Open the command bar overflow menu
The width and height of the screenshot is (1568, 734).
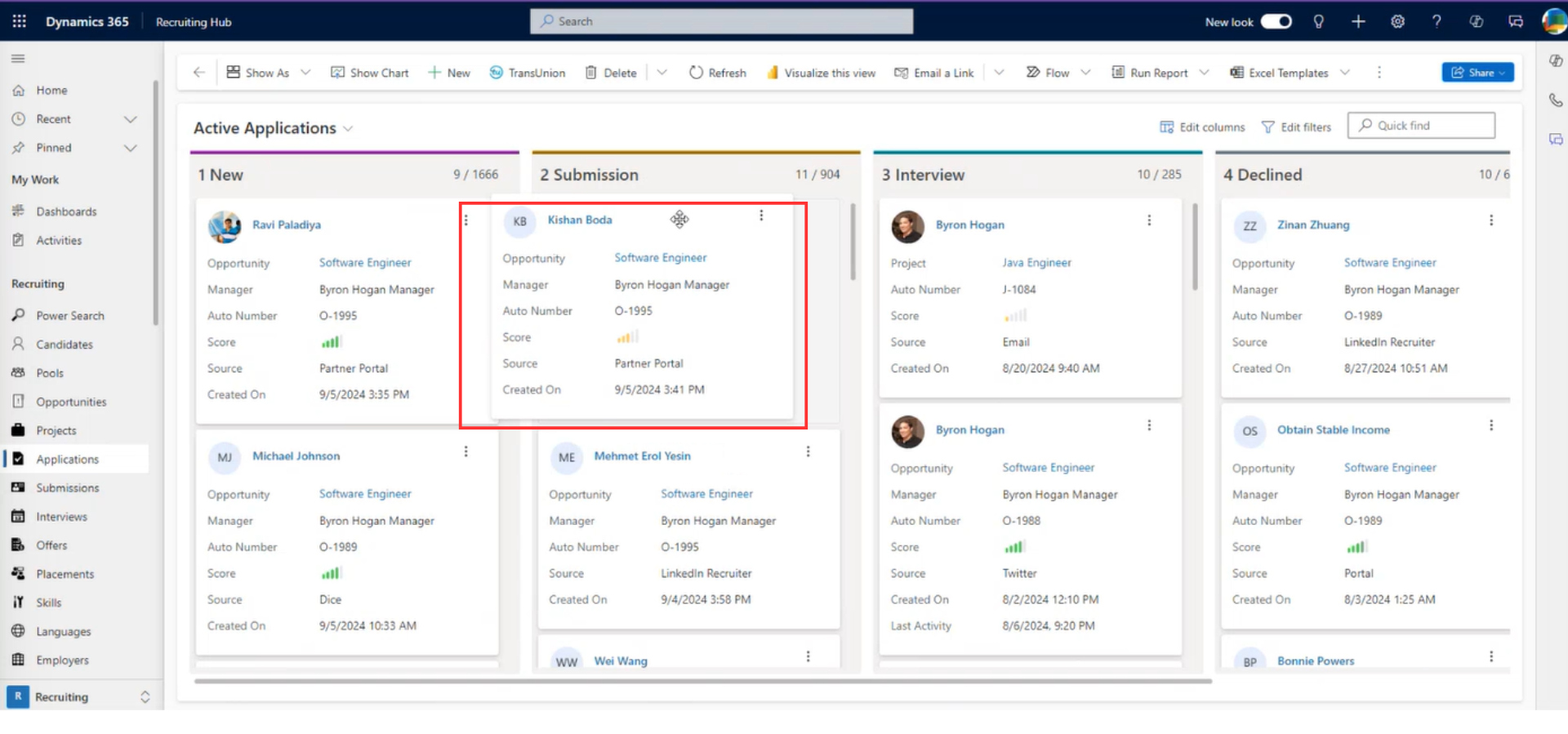tap(1379, 73)
